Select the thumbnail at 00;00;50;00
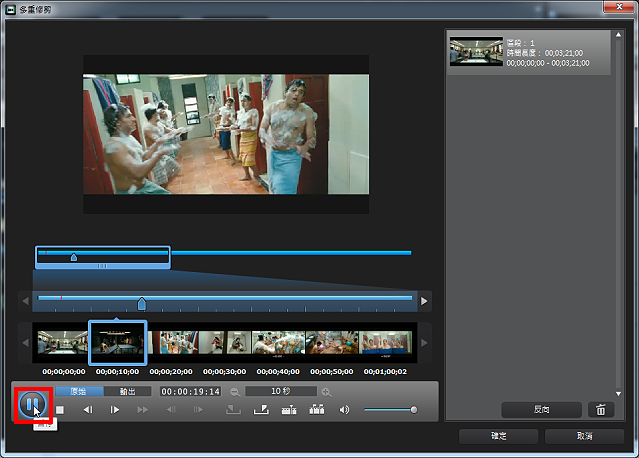 click(332, 342)
